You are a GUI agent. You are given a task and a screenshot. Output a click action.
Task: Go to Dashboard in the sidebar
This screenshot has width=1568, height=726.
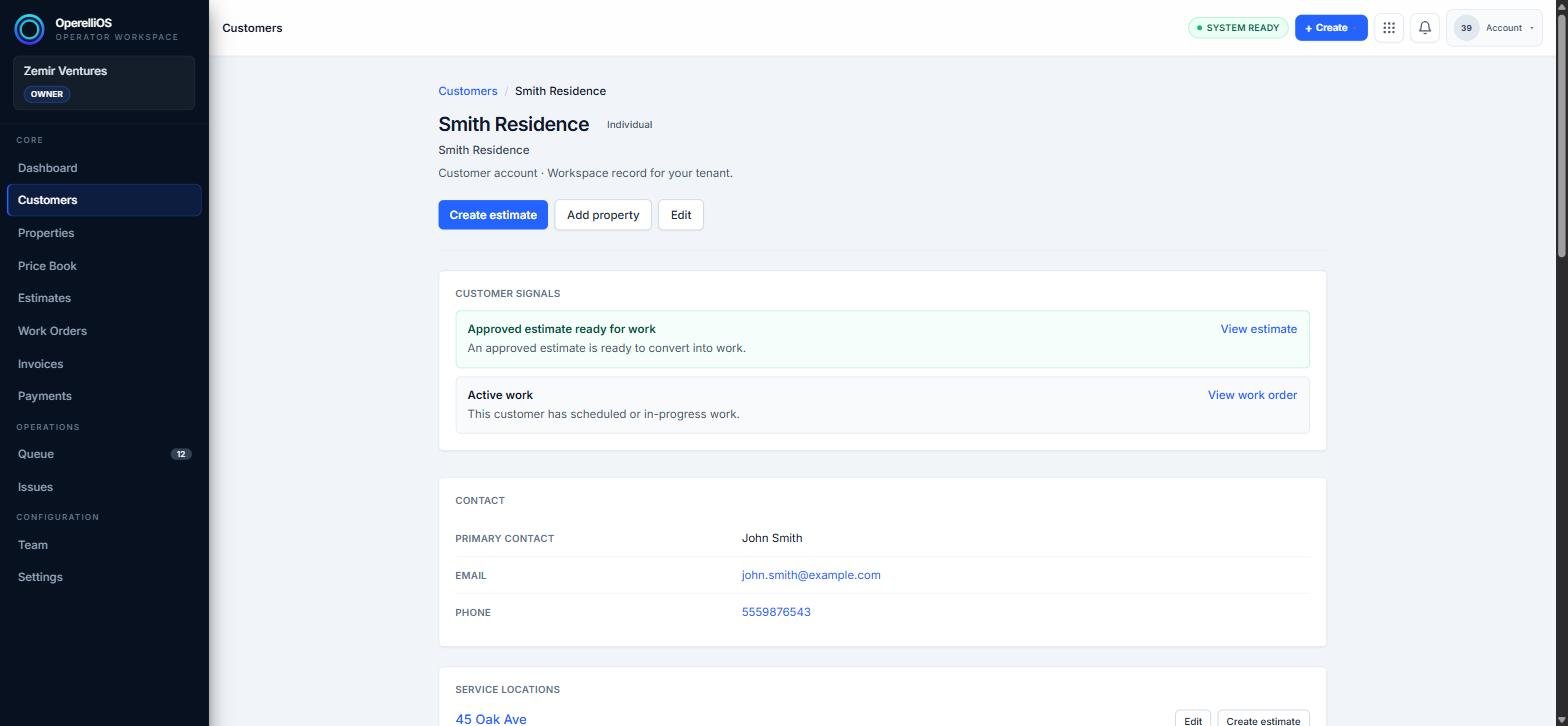(104, 168)
